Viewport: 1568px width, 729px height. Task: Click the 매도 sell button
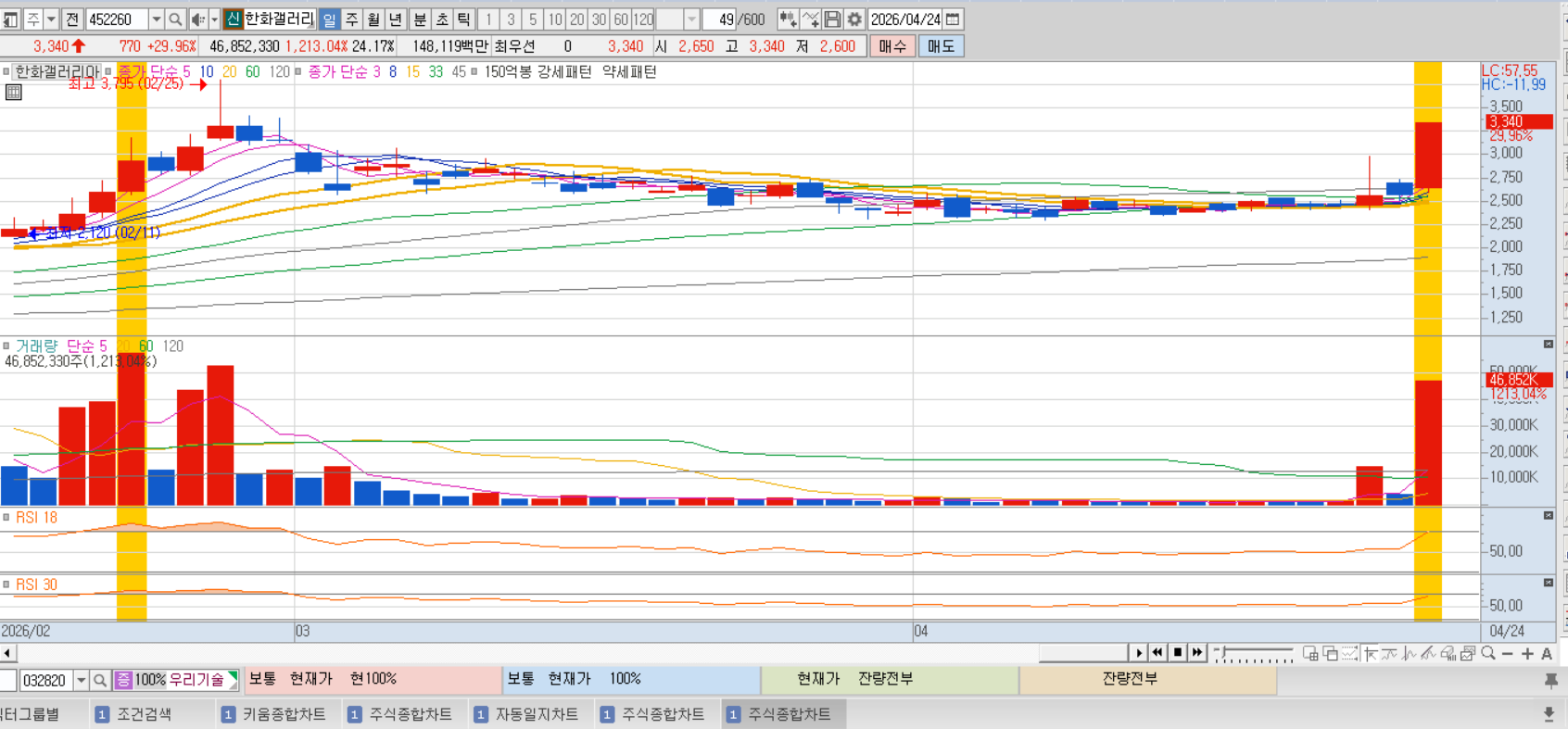(941, 46)
